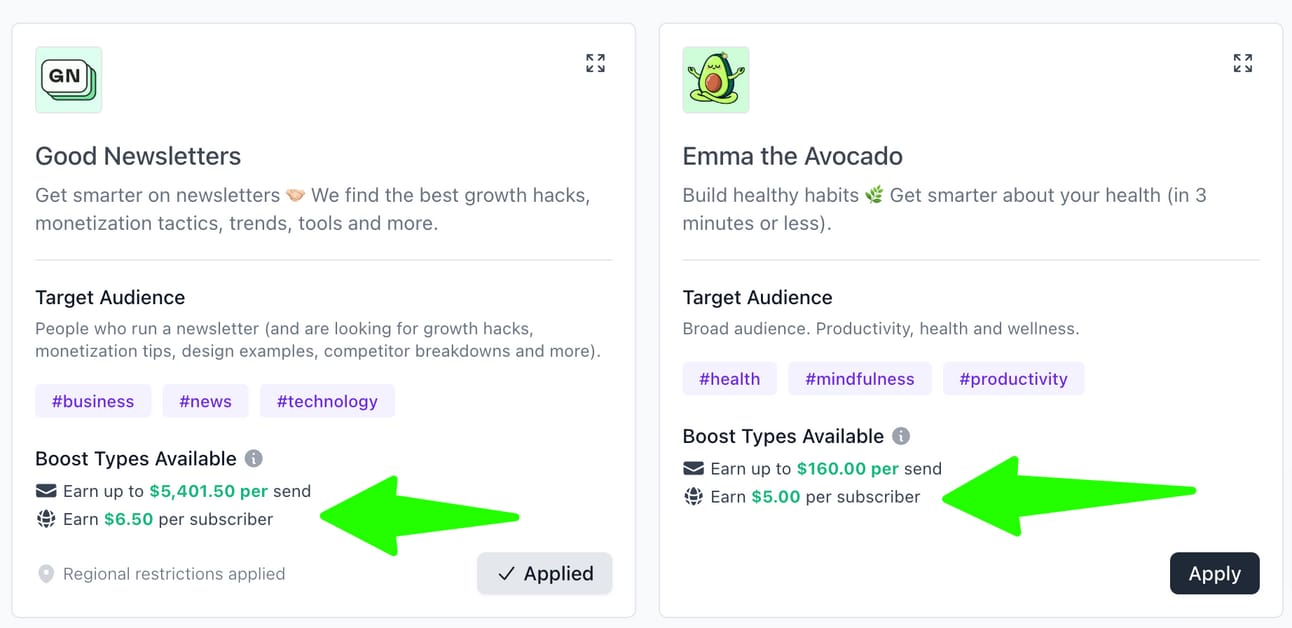The height and width of the screenshot is (628, 1292).
Task: Expand the Emma the Avocado card
Action: click(1242, 64)
